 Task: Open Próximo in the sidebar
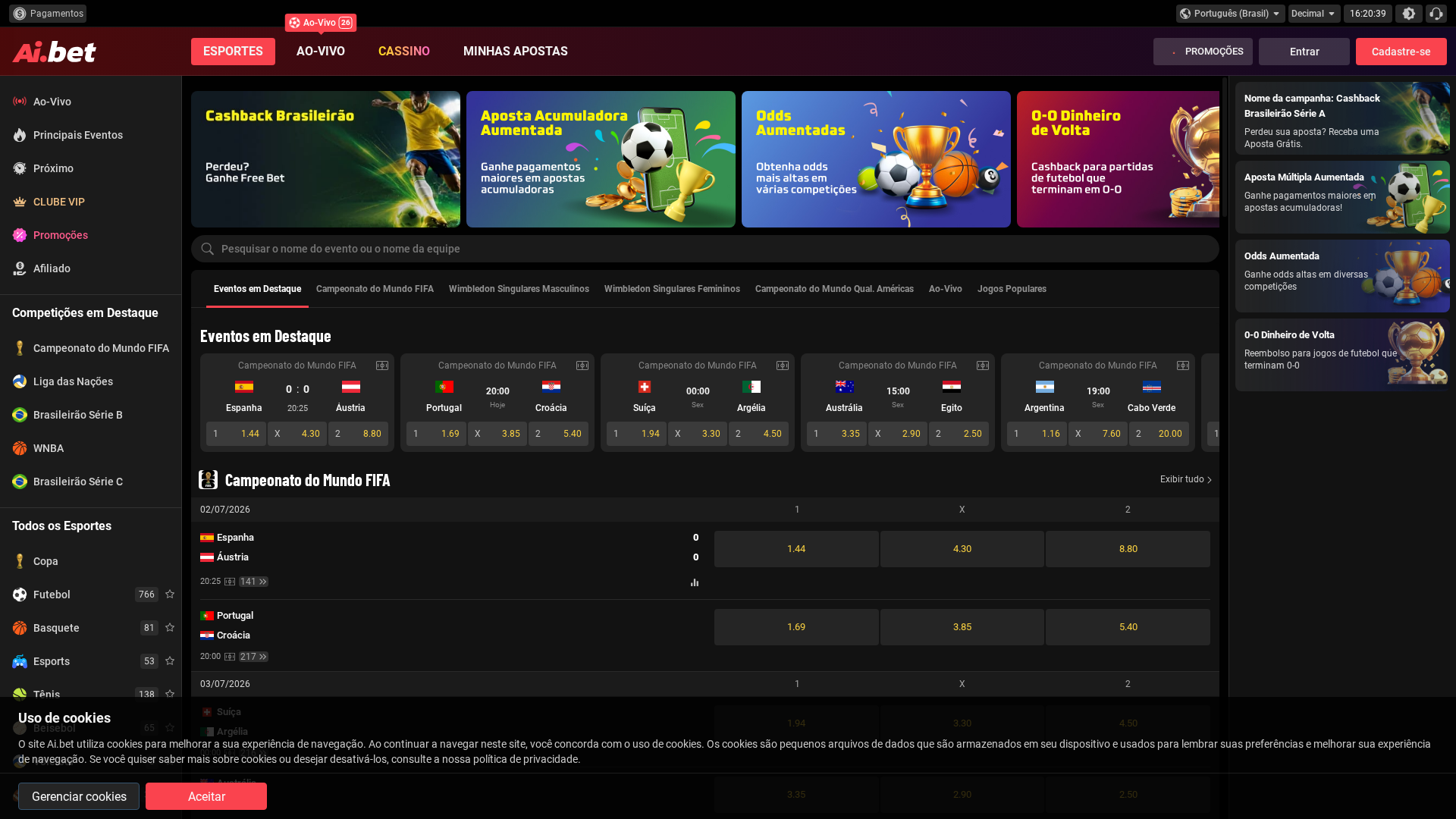click(91, 168)
